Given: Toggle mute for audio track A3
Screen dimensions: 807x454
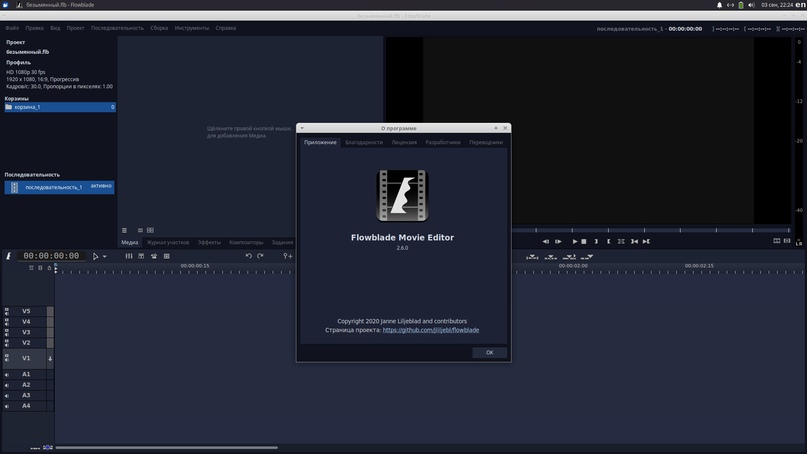Looking at the screenshot, I should (7, 395).
